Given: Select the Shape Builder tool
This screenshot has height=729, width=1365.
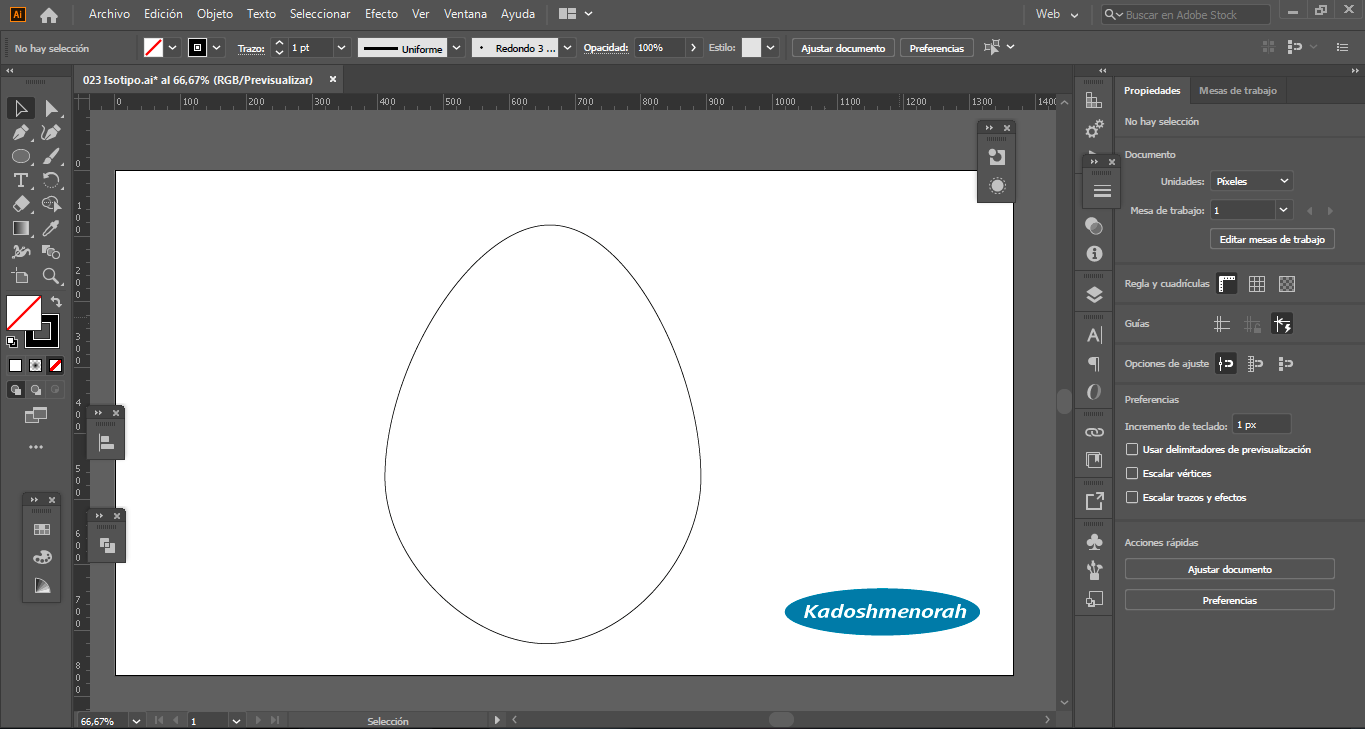Looking at the screenshot, I should click(51, 204).
